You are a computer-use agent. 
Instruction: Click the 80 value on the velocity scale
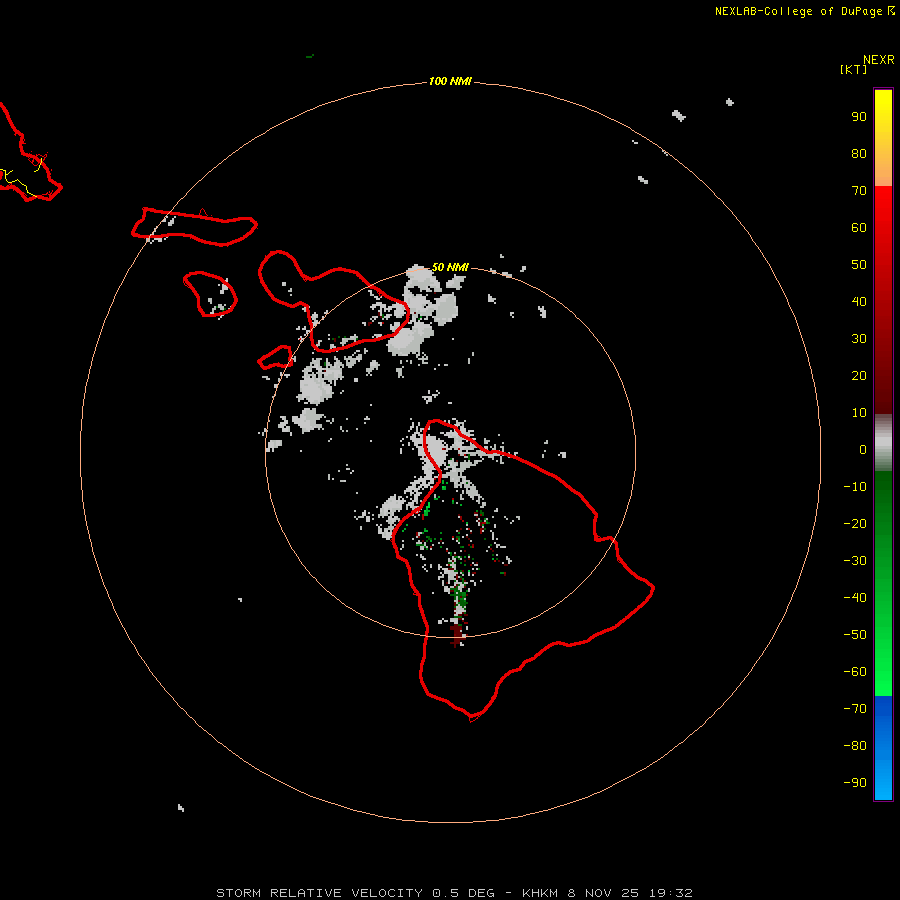coord(859,154)
